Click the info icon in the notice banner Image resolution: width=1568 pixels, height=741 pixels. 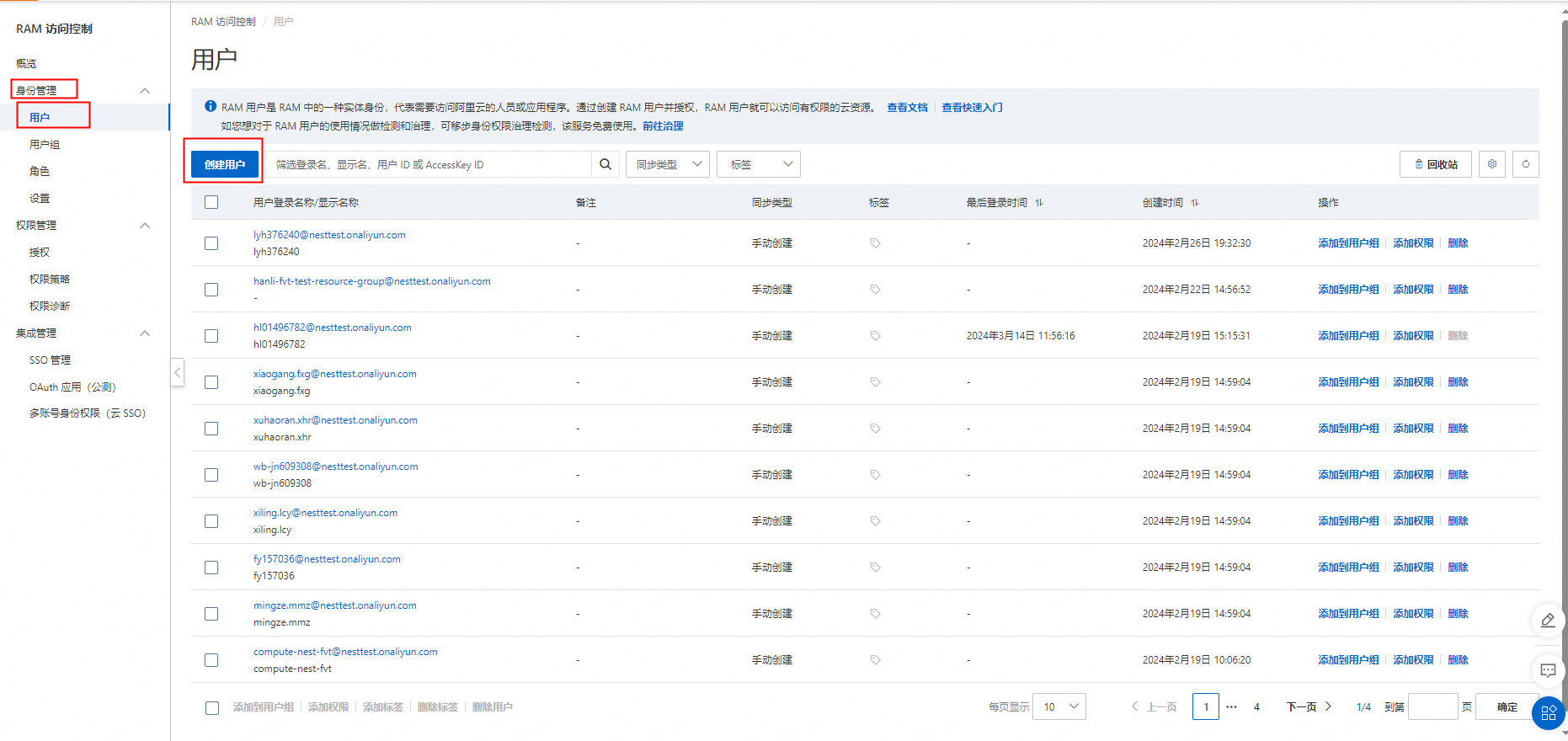pyautogui.click(x=211, y=106)
